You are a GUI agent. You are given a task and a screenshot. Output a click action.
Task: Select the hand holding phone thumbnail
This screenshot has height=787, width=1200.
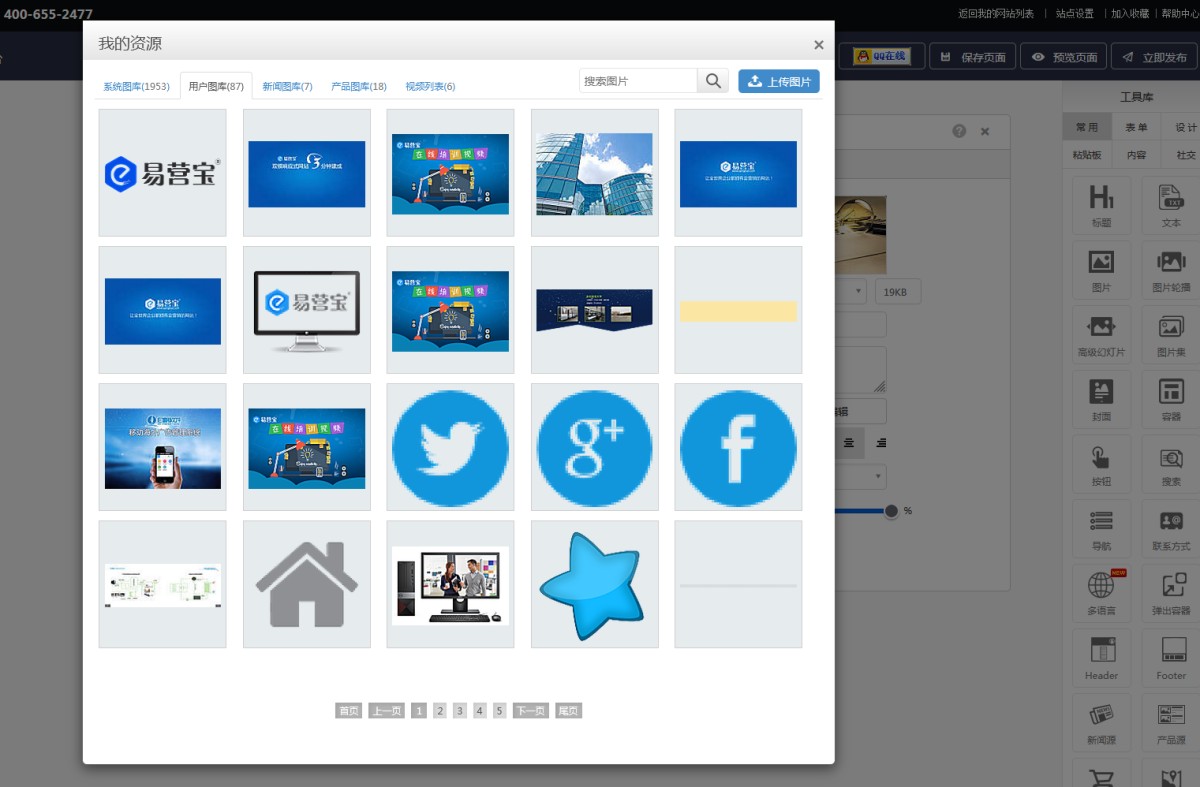pyautogui.click(x=162, y=447)
